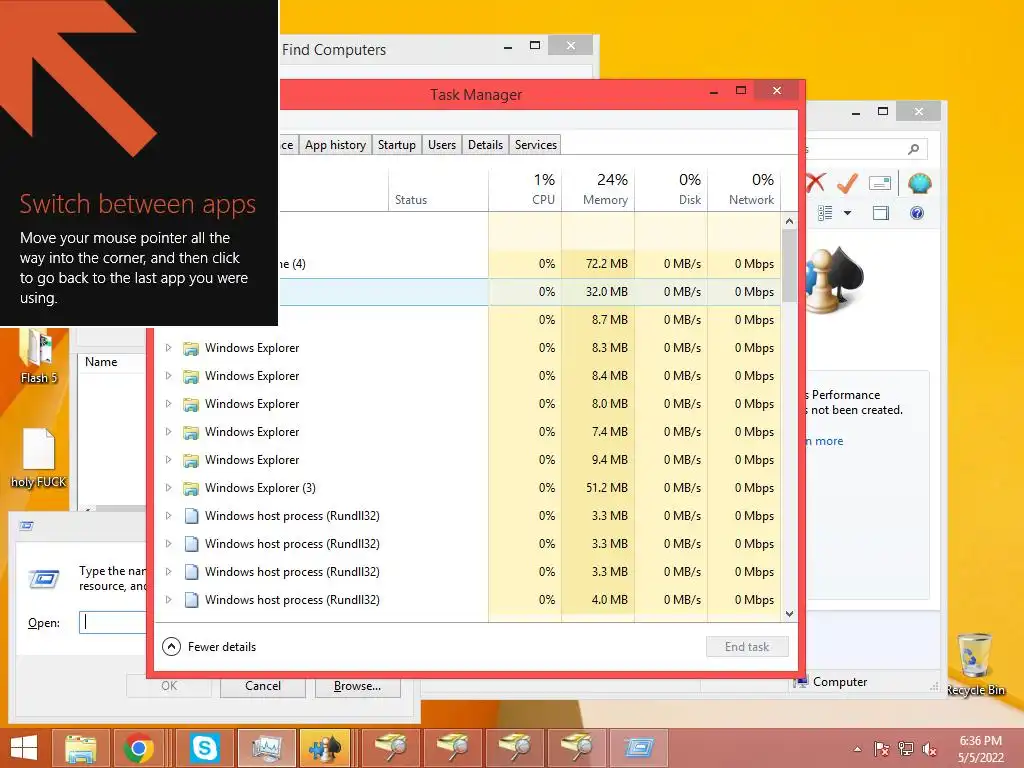1024x768 pixels.
Task: Click the search magnifier in the Games window
Action: click(x=914, y=150)
